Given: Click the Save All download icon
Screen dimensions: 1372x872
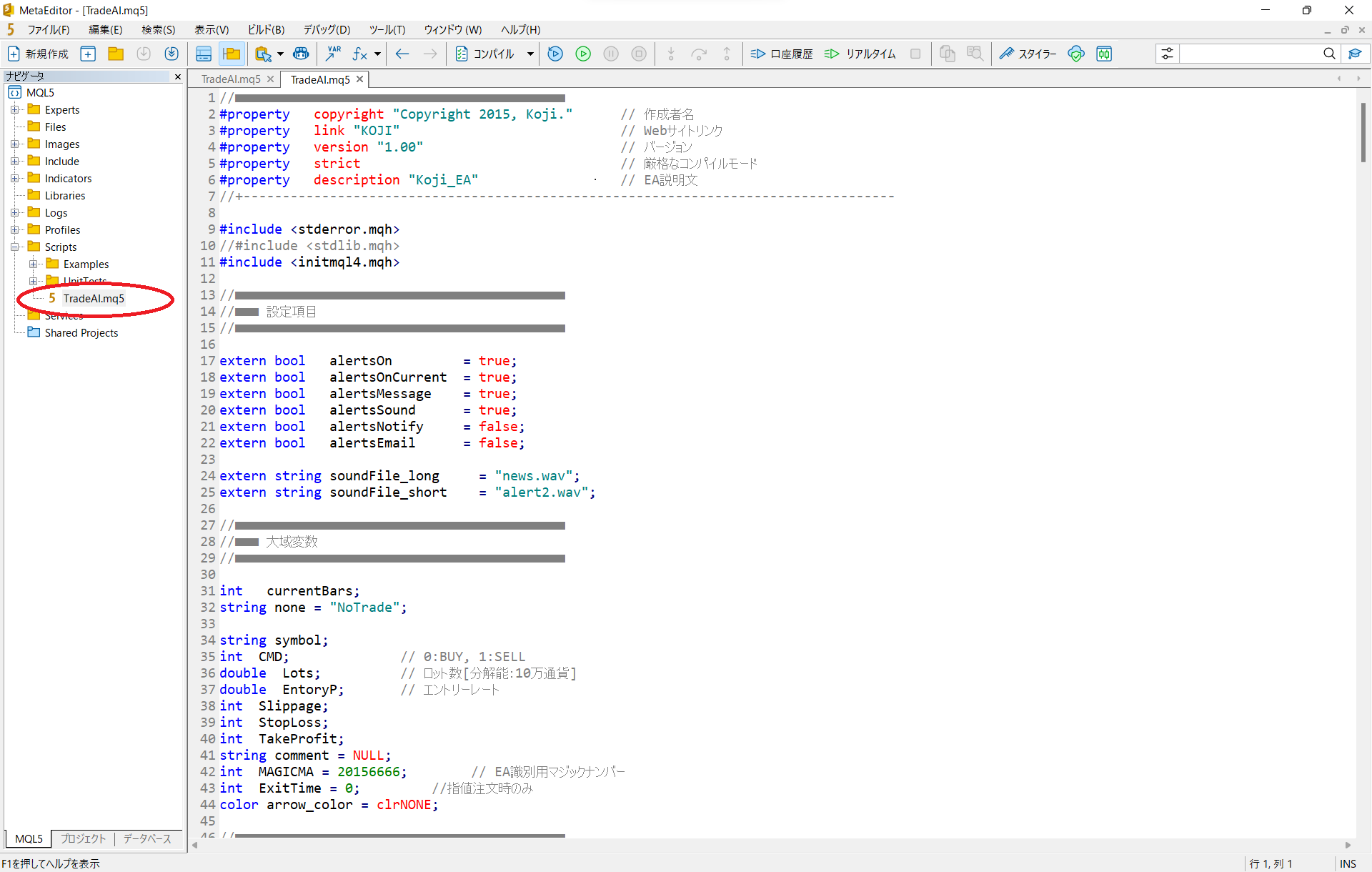Looking at the screenshot, I should [171, 54].
